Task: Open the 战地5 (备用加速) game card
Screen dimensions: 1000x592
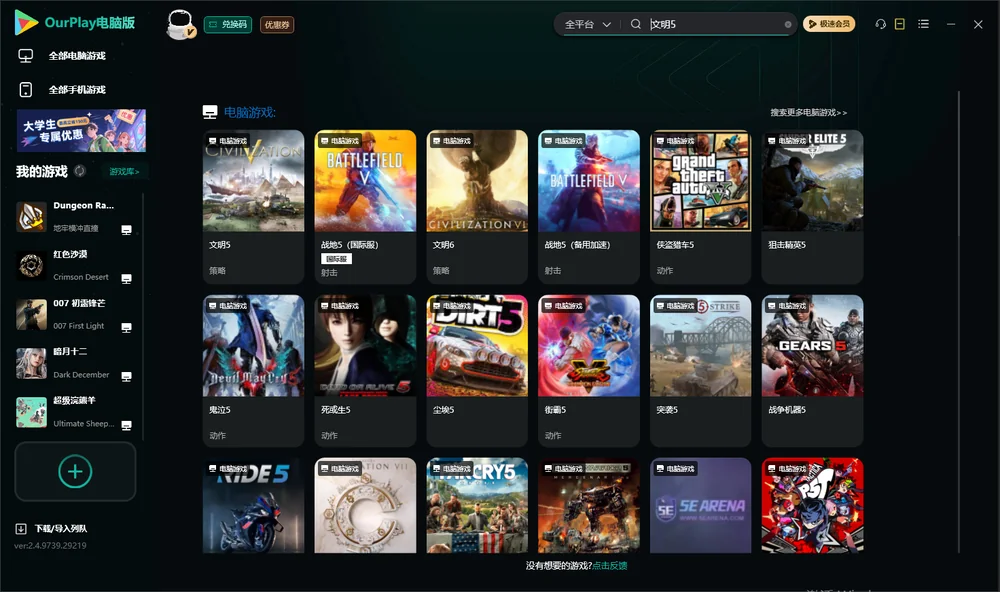Action: [589, 207]
